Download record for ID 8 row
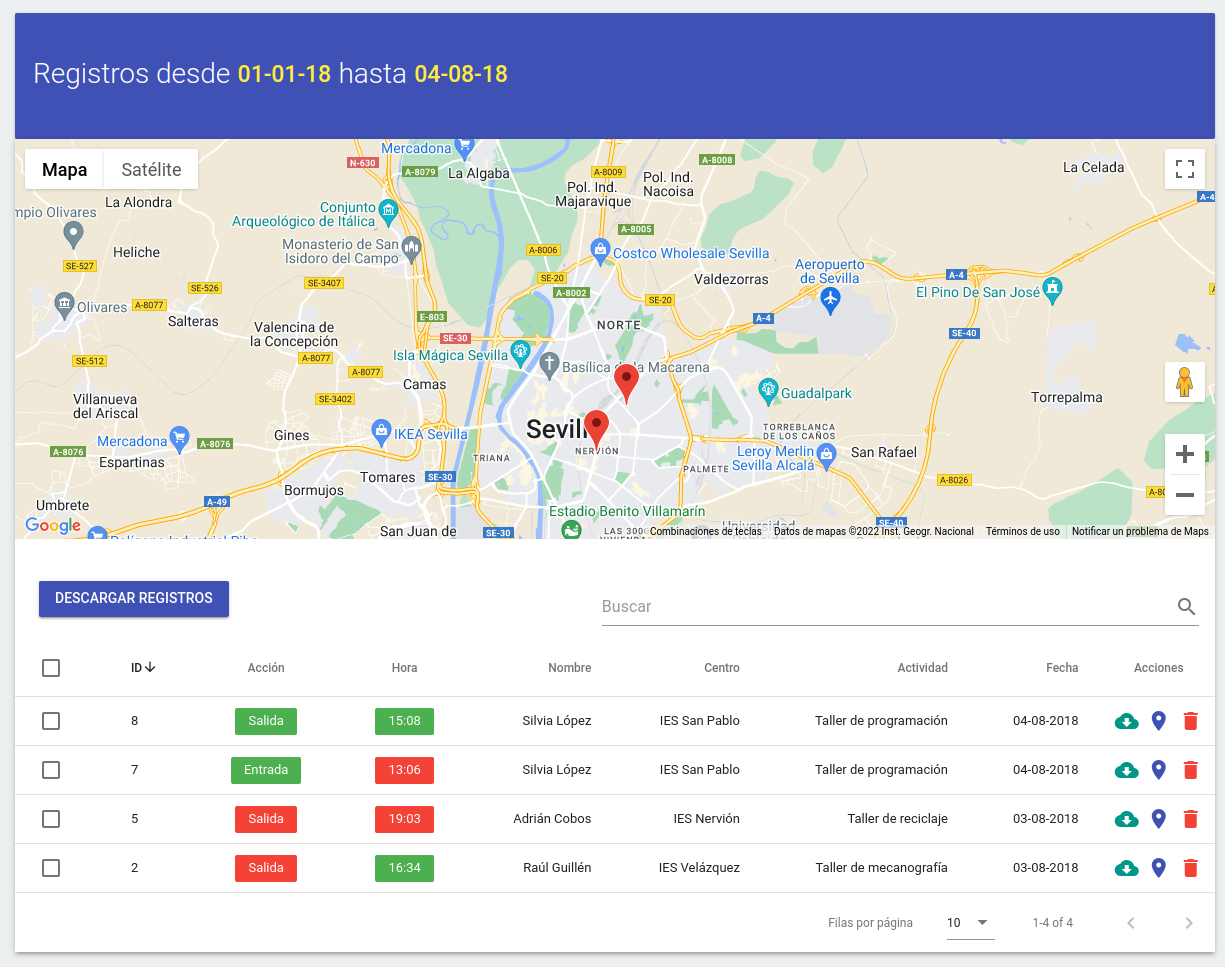 [x=1127, y=721]
